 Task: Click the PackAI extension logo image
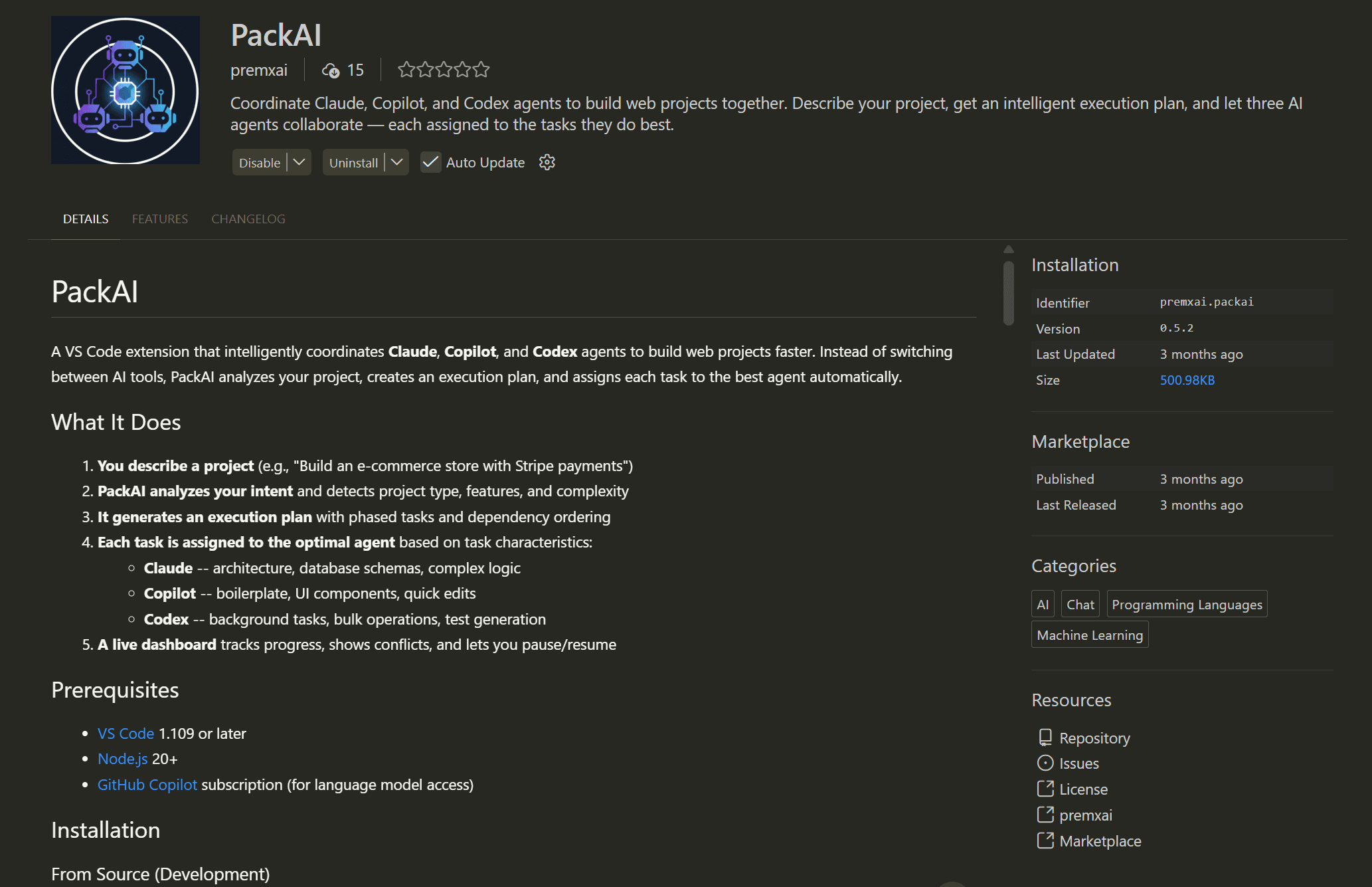click(126, 90)
